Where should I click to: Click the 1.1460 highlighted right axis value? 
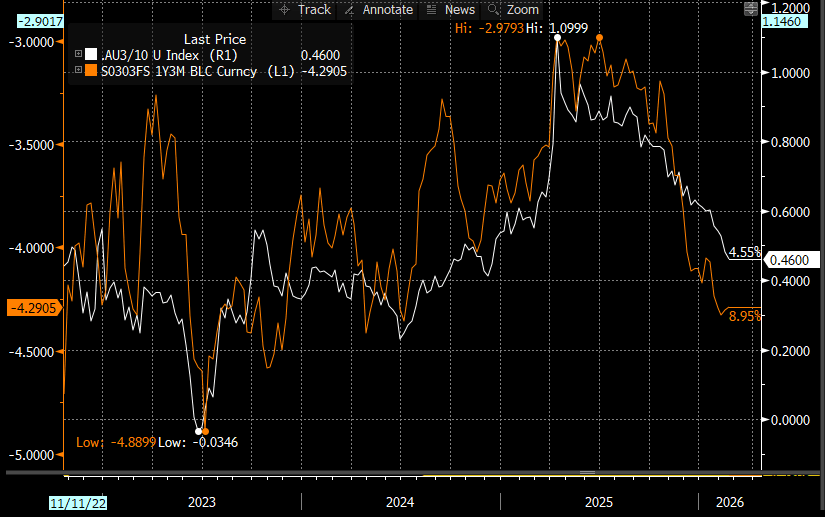[784, 22]
